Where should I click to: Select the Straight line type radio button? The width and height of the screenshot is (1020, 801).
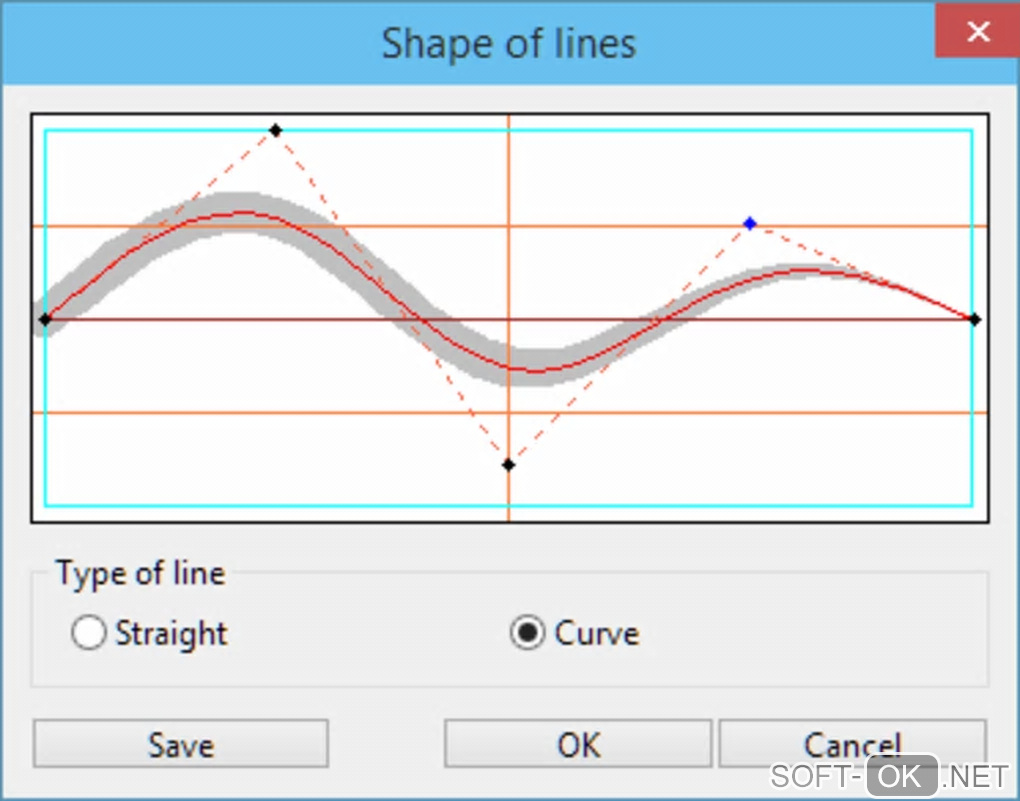tap(89, 633)
